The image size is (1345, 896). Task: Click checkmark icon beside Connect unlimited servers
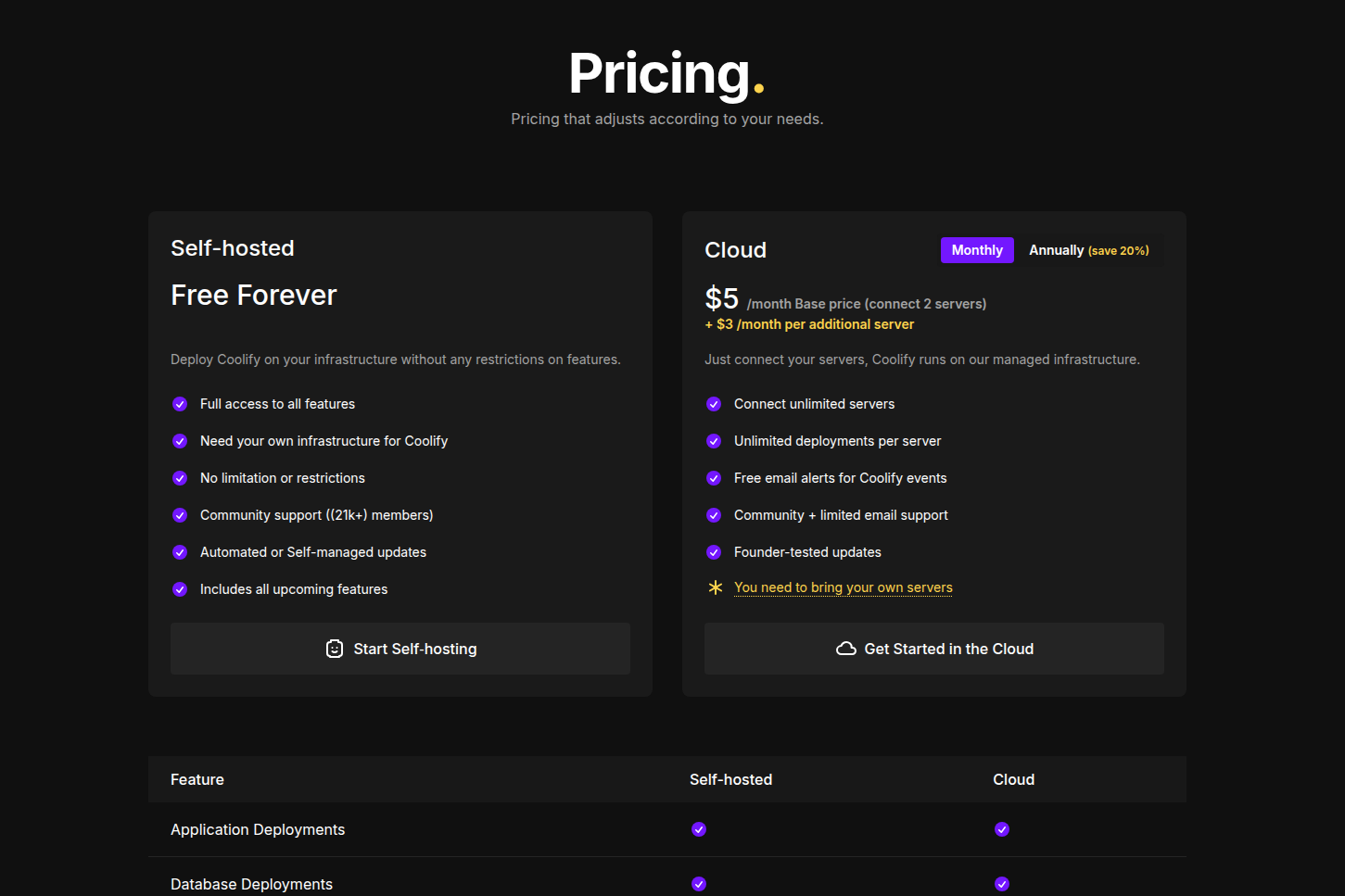click(x=714, y=404)
